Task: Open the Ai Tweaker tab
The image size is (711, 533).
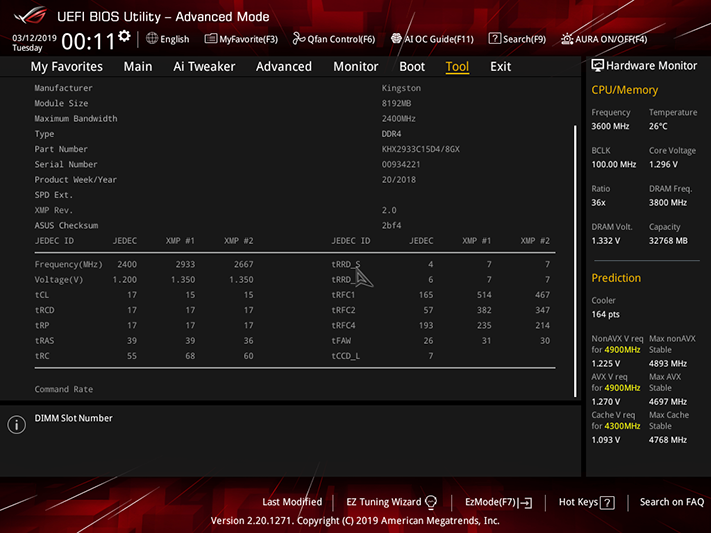Action: click(x=204, y=67)
